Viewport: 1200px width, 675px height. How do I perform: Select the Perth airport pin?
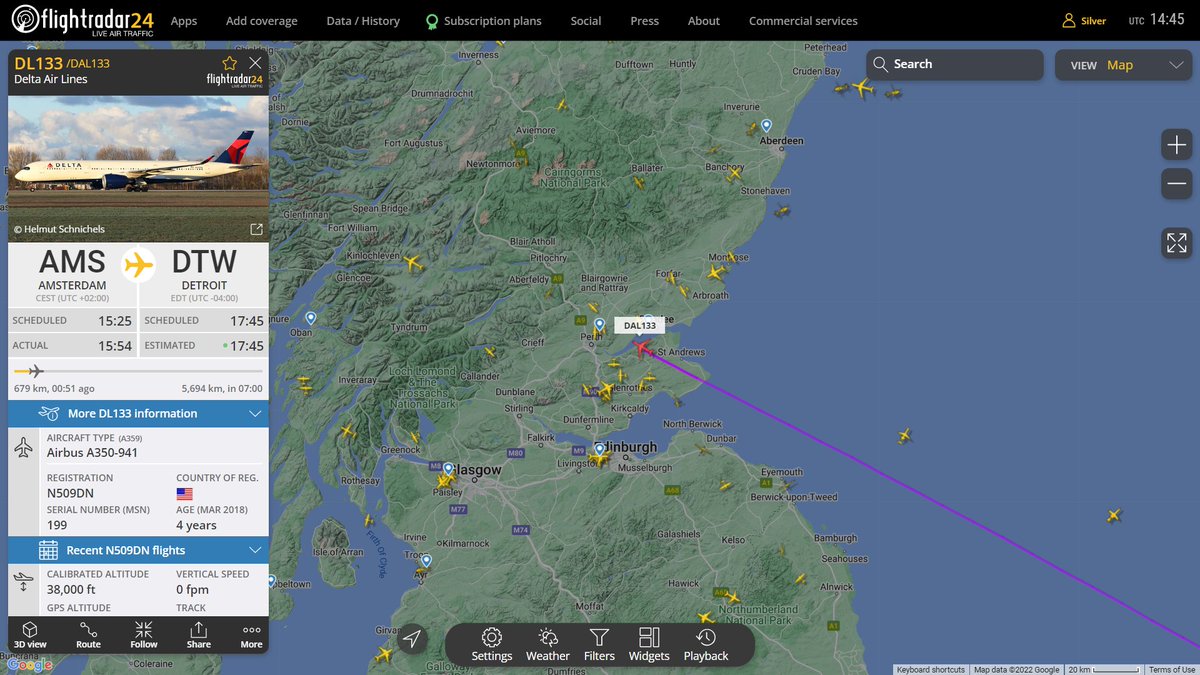tap(599, 325)
